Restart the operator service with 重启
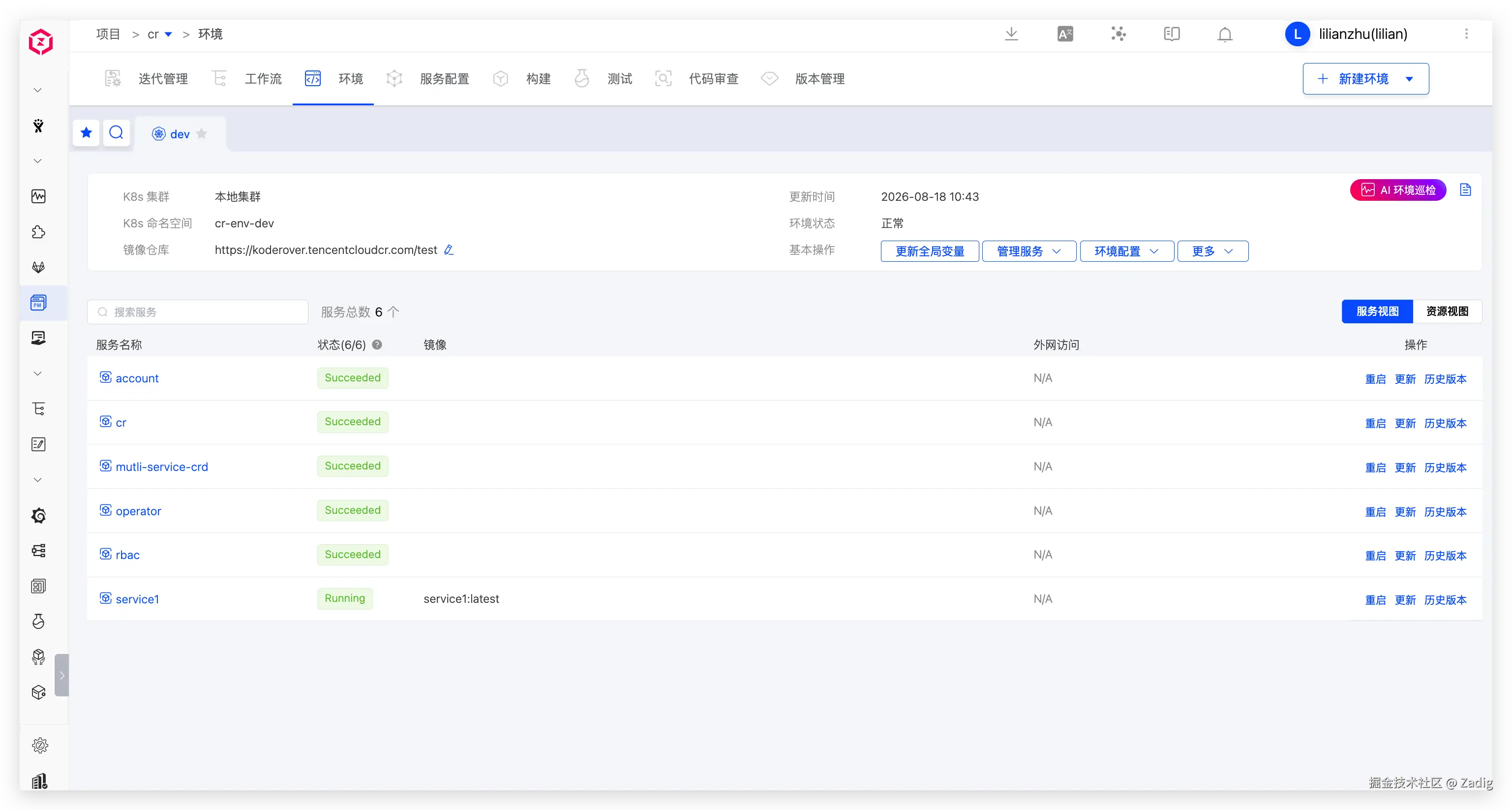1512x810 pixels. coord(1375,512)
